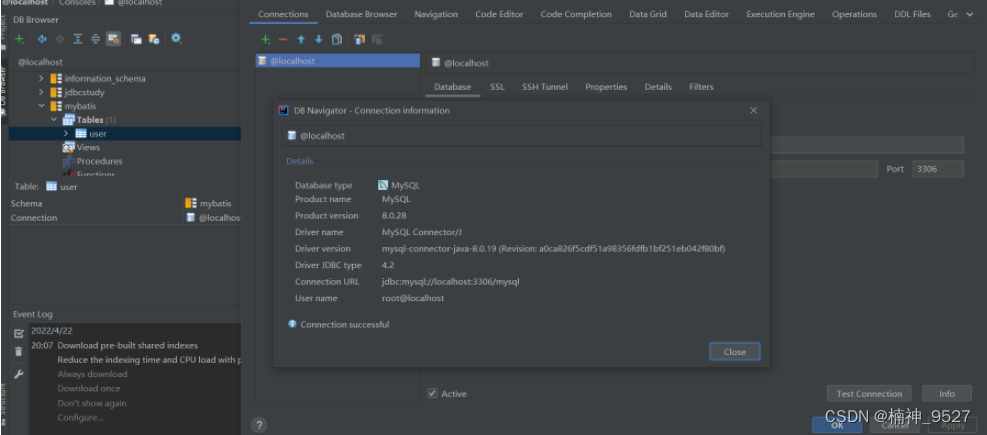The height and width of the screenshot is (435, 987).
Task: Open DB Browser settings gear
Action: click(176, 38)
